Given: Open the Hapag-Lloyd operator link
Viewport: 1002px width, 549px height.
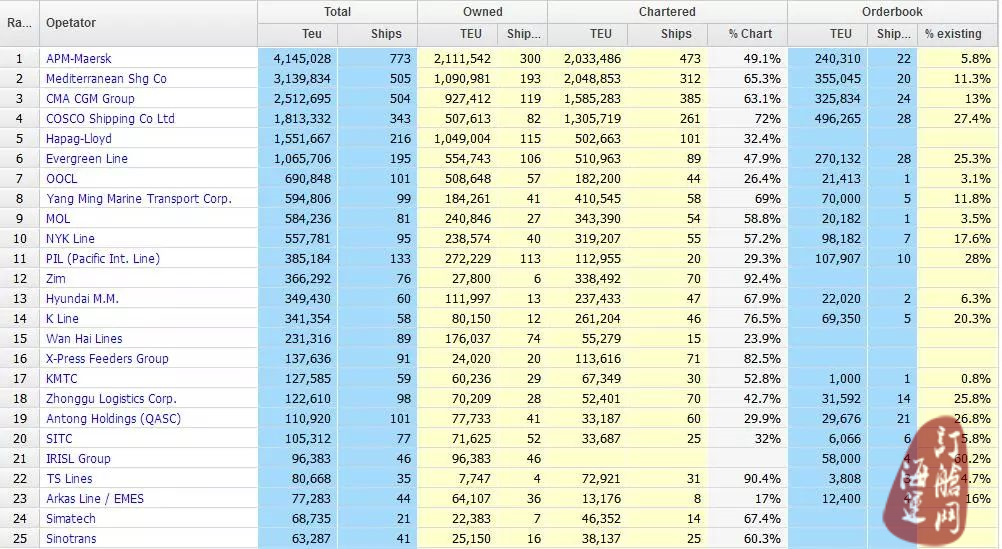Looking at the screenshot, I should 79,139.
